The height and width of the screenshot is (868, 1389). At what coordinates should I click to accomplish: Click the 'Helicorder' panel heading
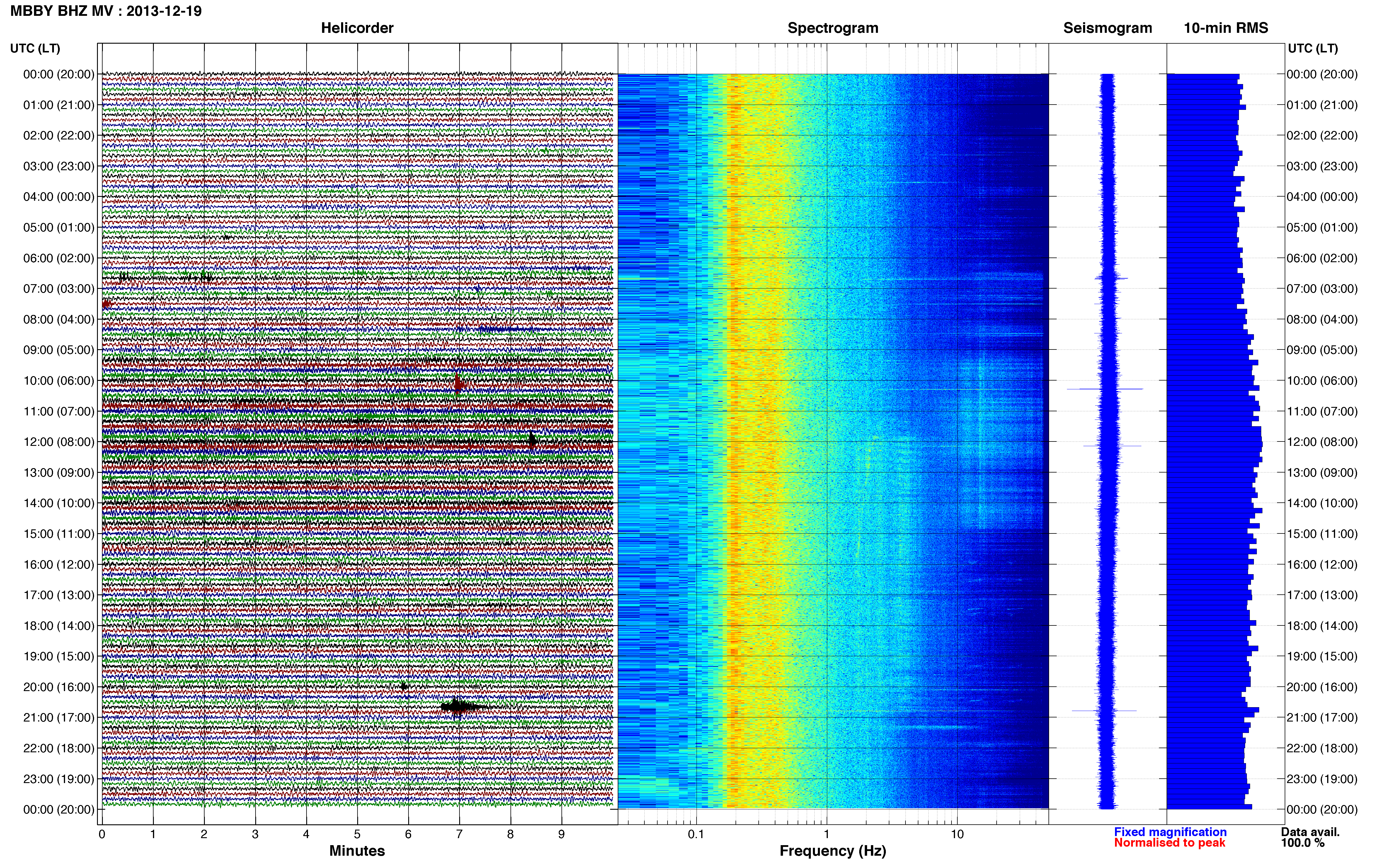357,28
